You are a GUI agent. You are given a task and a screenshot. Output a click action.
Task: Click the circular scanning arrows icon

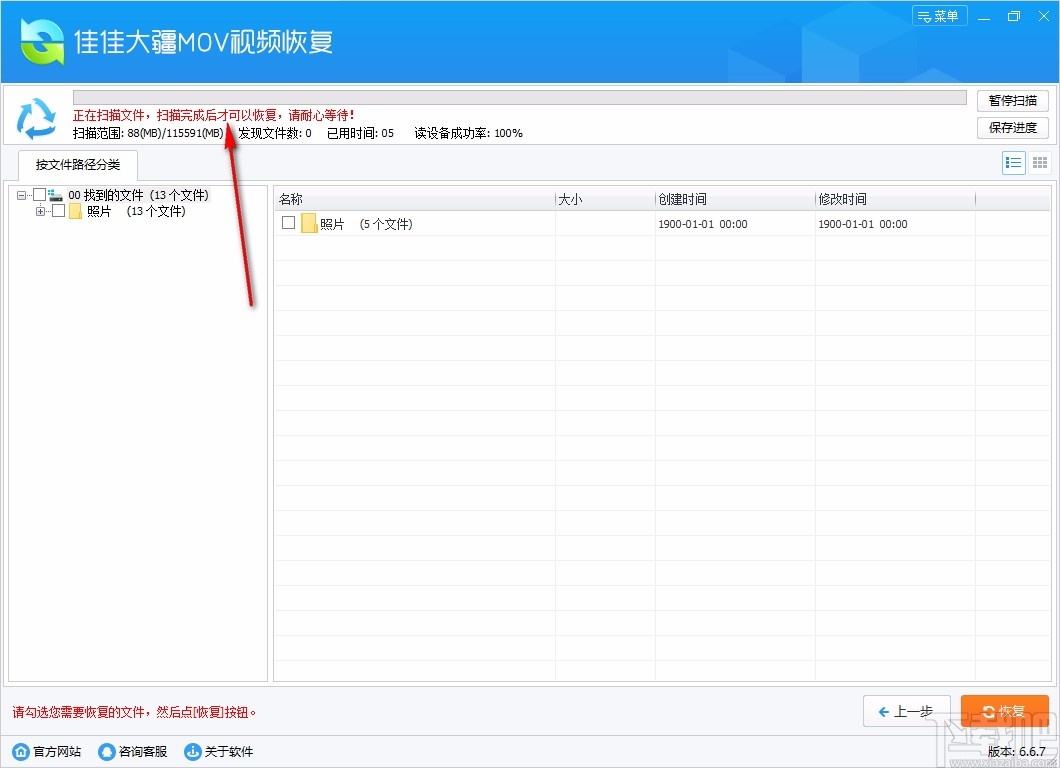coord(36,117)
